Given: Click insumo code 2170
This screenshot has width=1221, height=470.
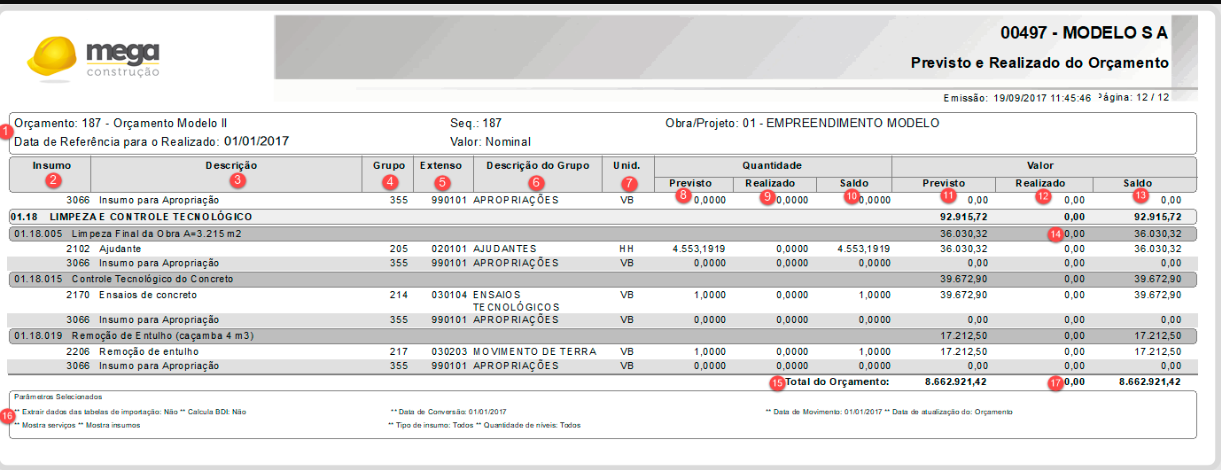Looking at the screenshot, I should 79,295.
